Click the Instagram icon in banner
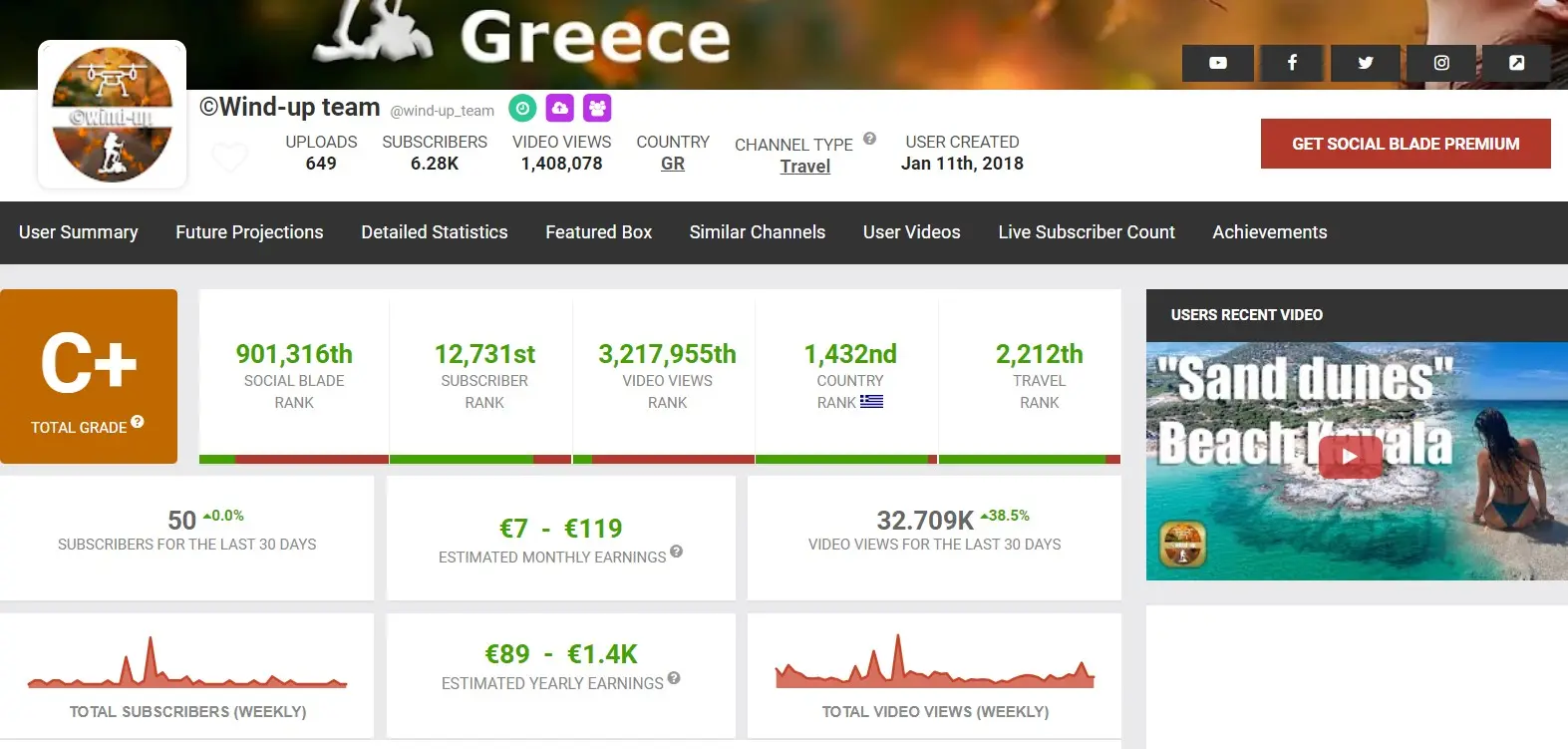The image size is (1568, 749). pos(1441,63)
